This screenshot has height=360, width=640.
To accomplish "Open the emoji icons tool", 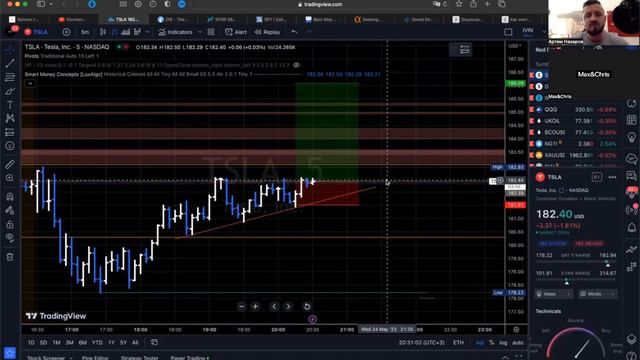I will point(10,146).
